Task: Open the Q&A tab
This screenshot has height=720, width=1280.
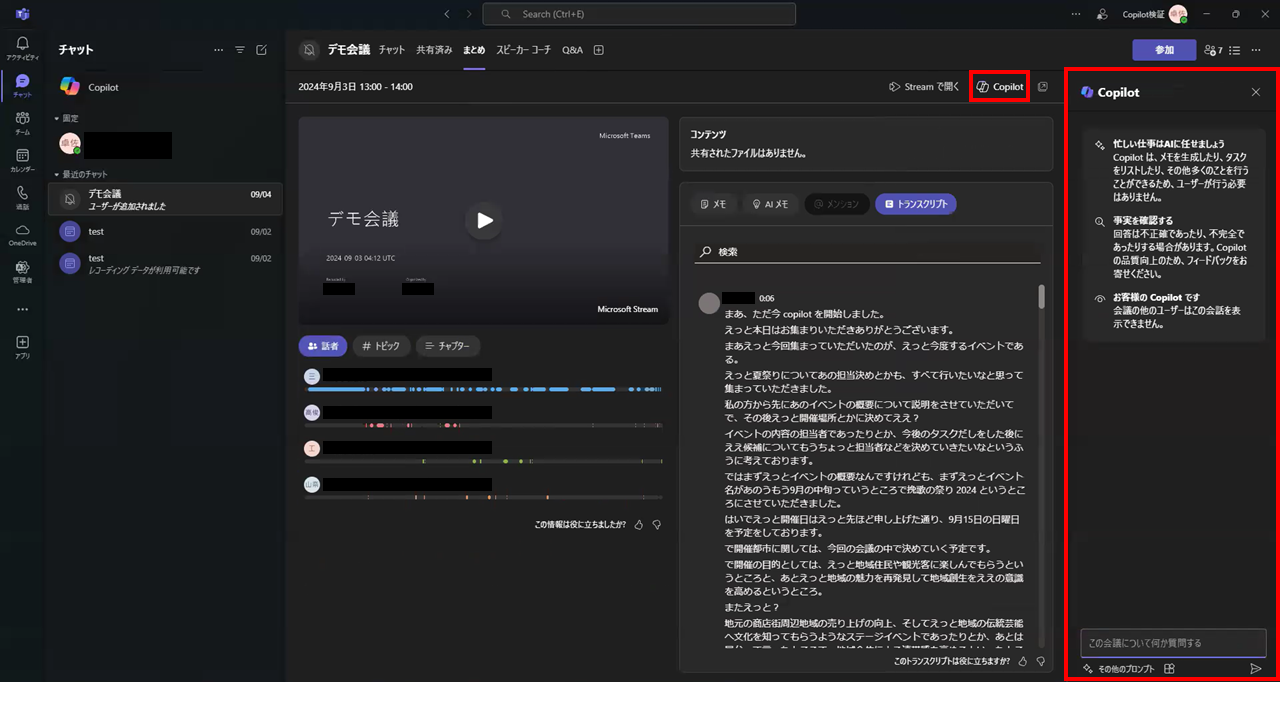Action: pyautogui.click(x=572, y=50)
